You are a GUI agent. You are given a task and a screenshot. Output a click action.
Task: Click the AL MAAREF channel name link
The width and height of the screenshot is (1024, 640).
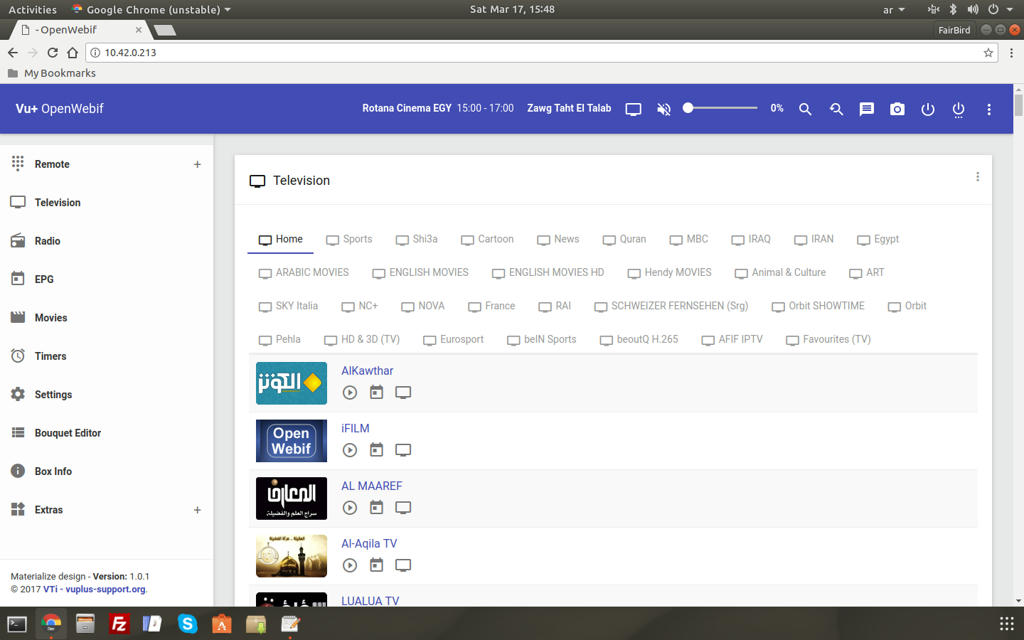(x=372, y=486)
